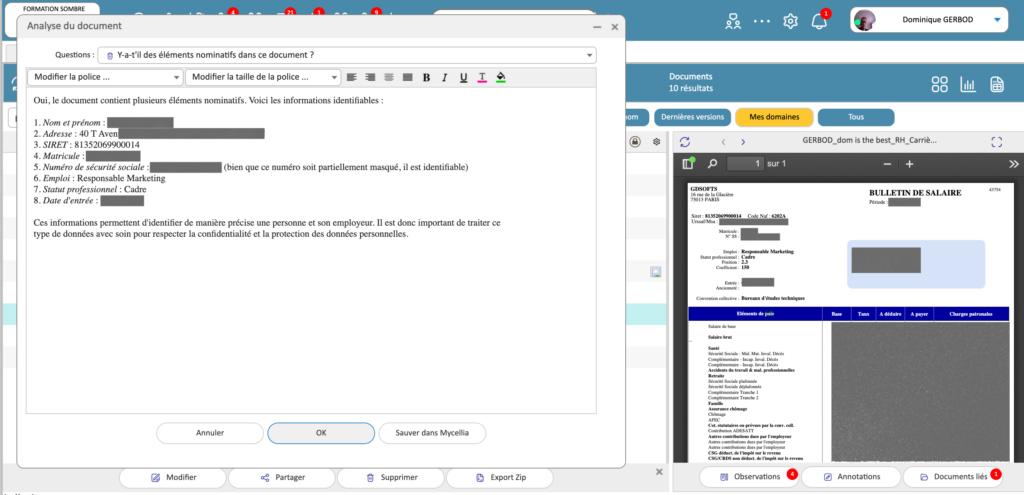
Task: Switch to the statistics chart view
Action: 968,85
